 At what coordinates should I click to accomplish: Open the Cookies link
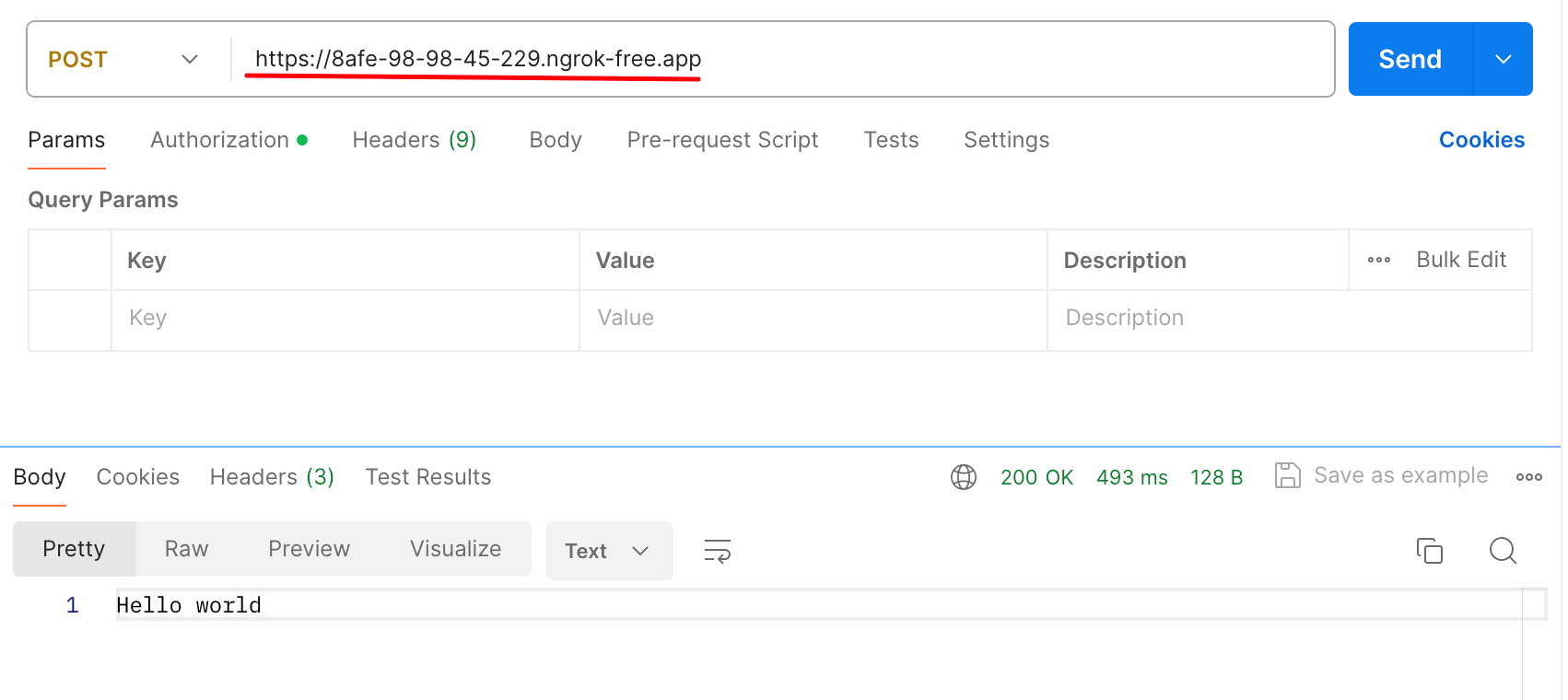click(x=1481, y=140)
